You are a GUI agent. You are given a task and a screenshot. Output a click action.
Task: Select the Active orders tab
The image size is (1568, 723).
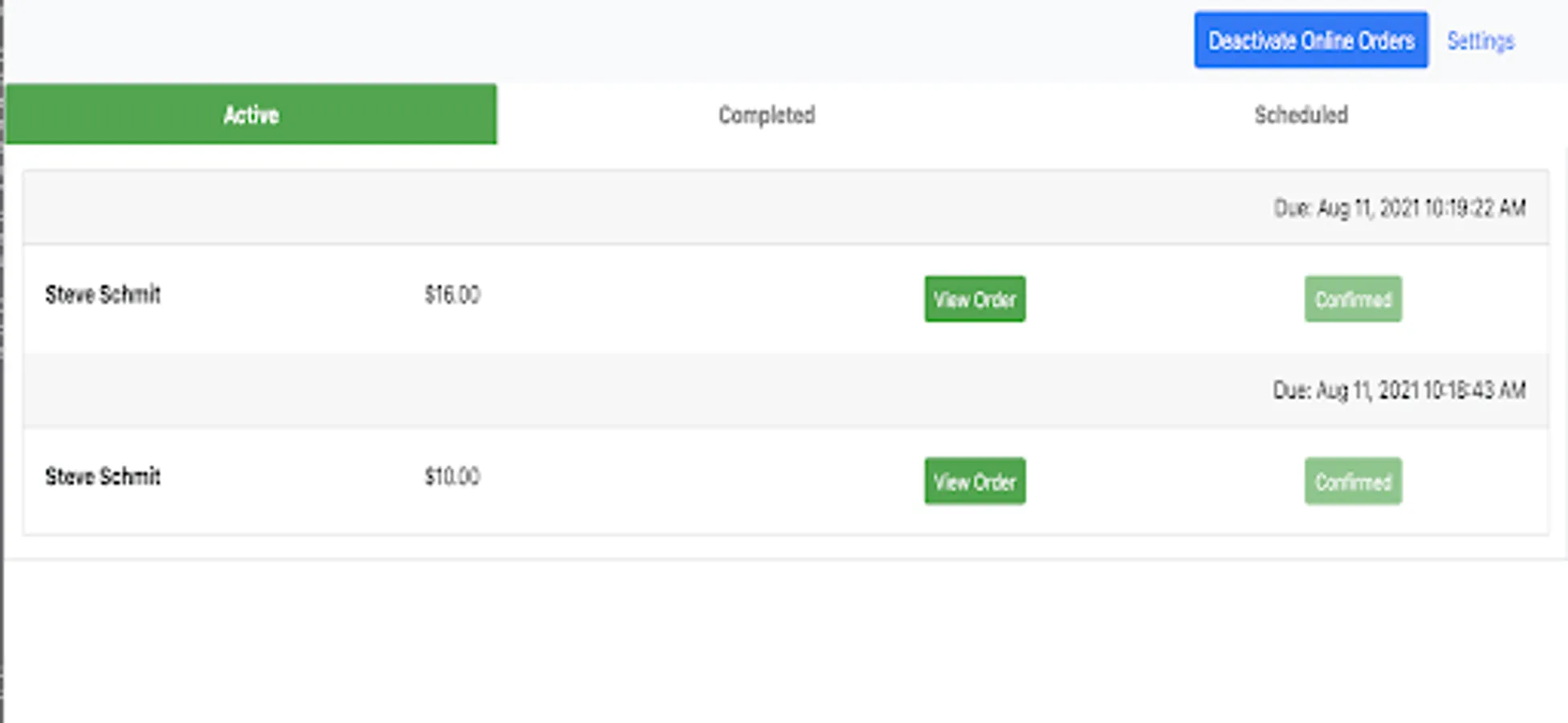click(x=251, y=115)
